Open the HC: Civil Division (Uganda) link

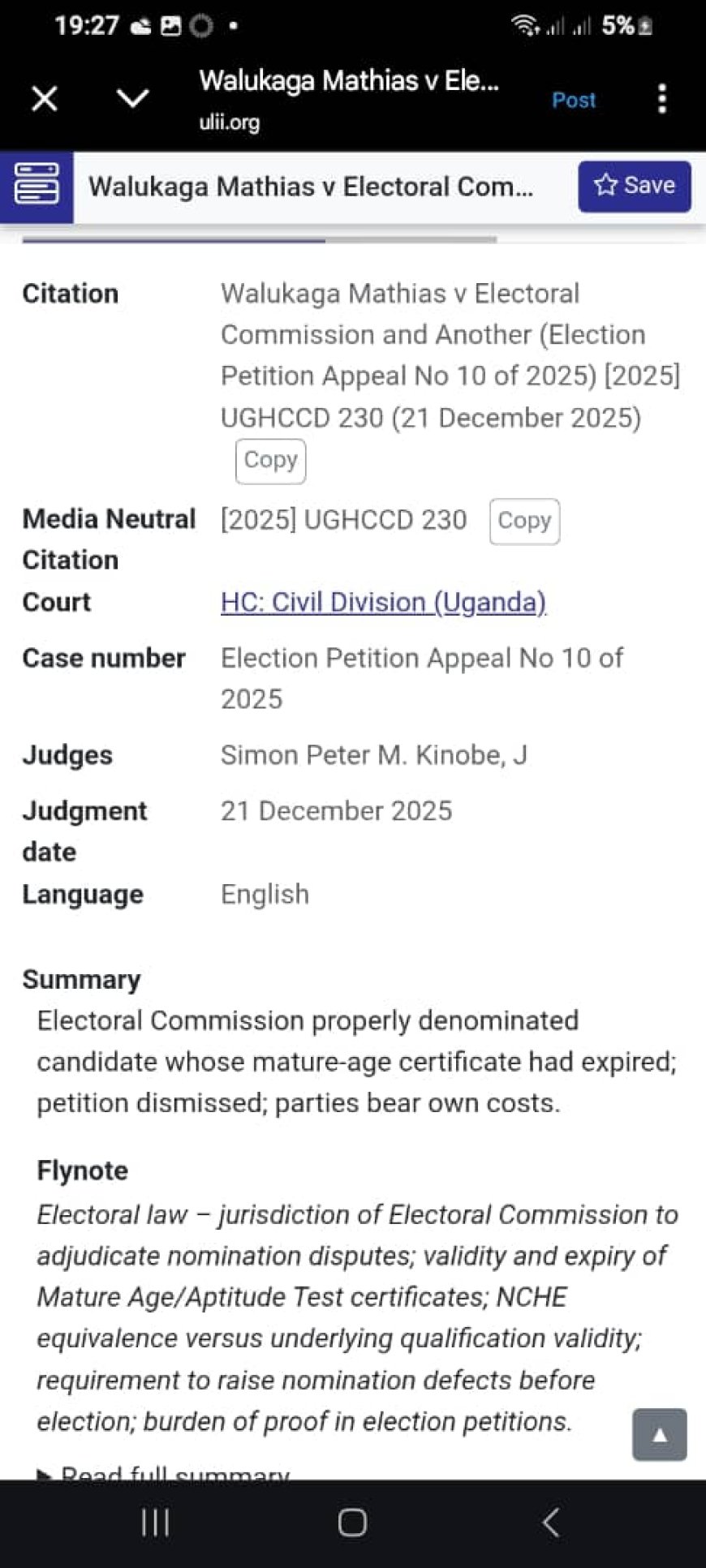click(383, 603)
